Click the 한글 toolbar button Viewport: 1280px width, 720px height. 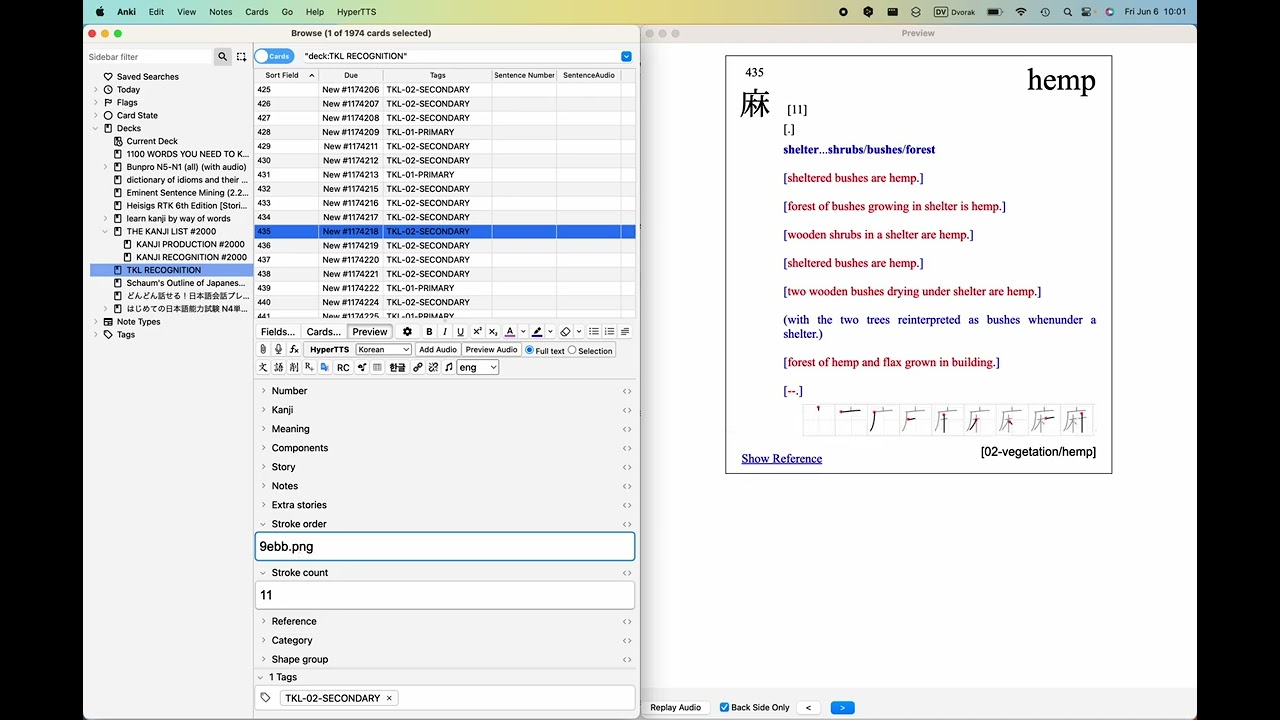click(397, 368)
